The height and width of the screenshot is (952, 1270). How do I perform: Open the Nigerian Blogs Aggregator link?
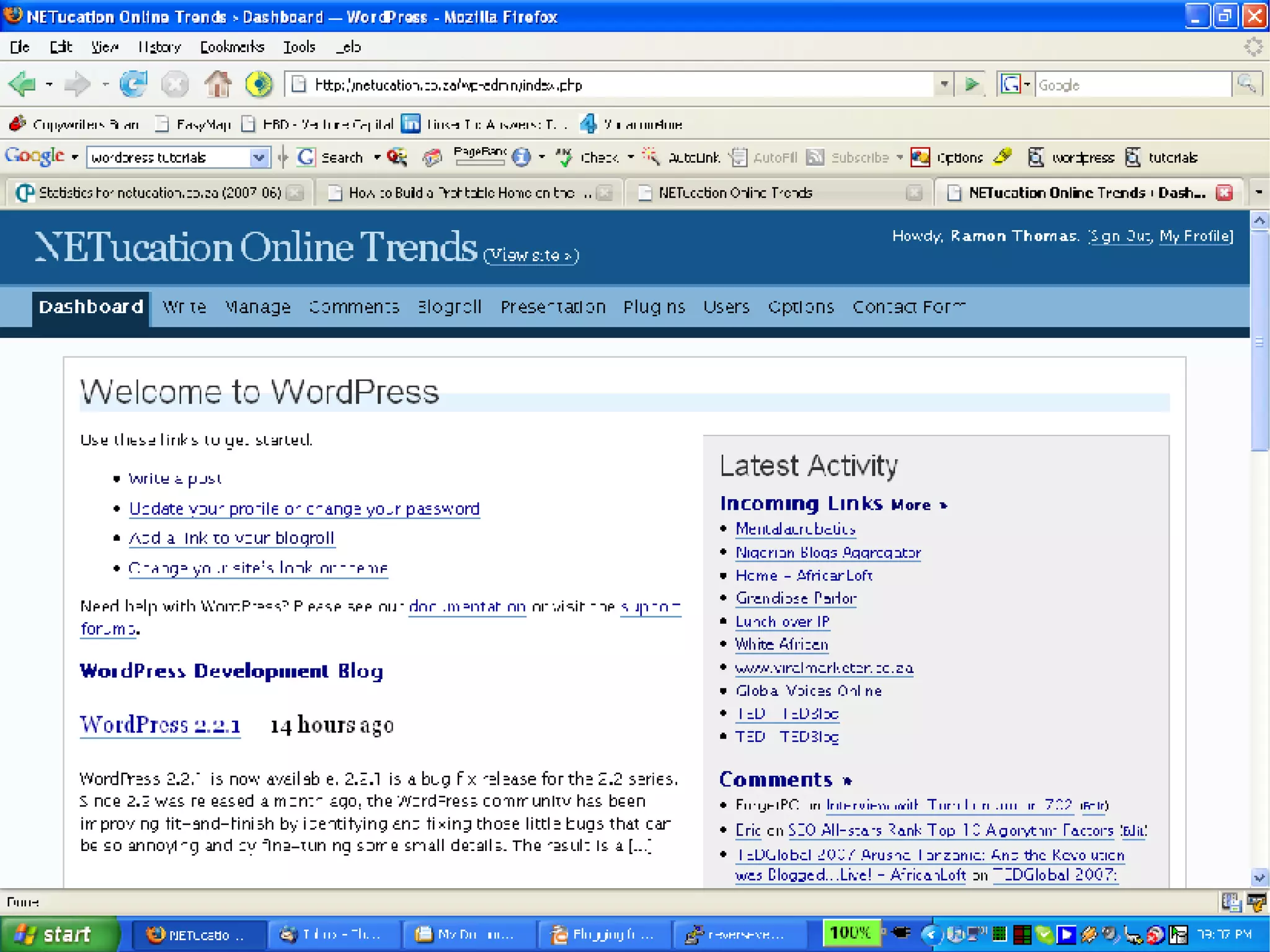tap(827, 553)
